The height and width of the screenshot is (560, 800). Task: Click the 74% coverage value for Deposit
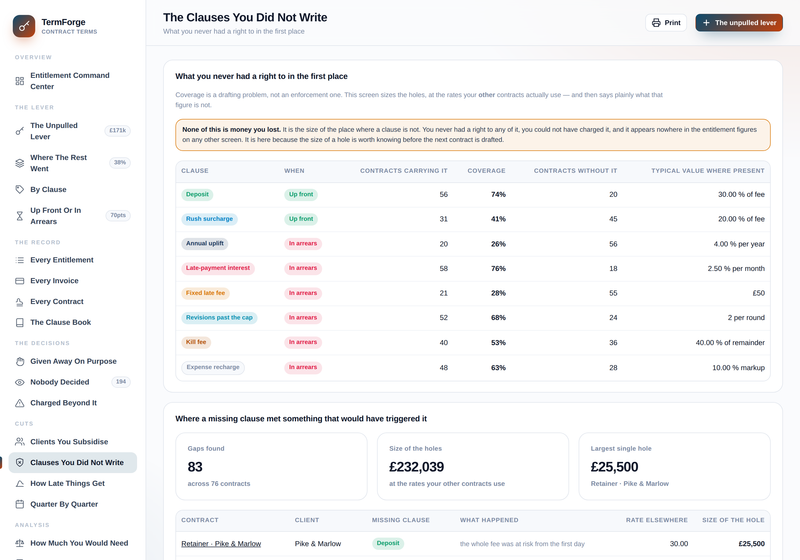[x=498, y=195]
